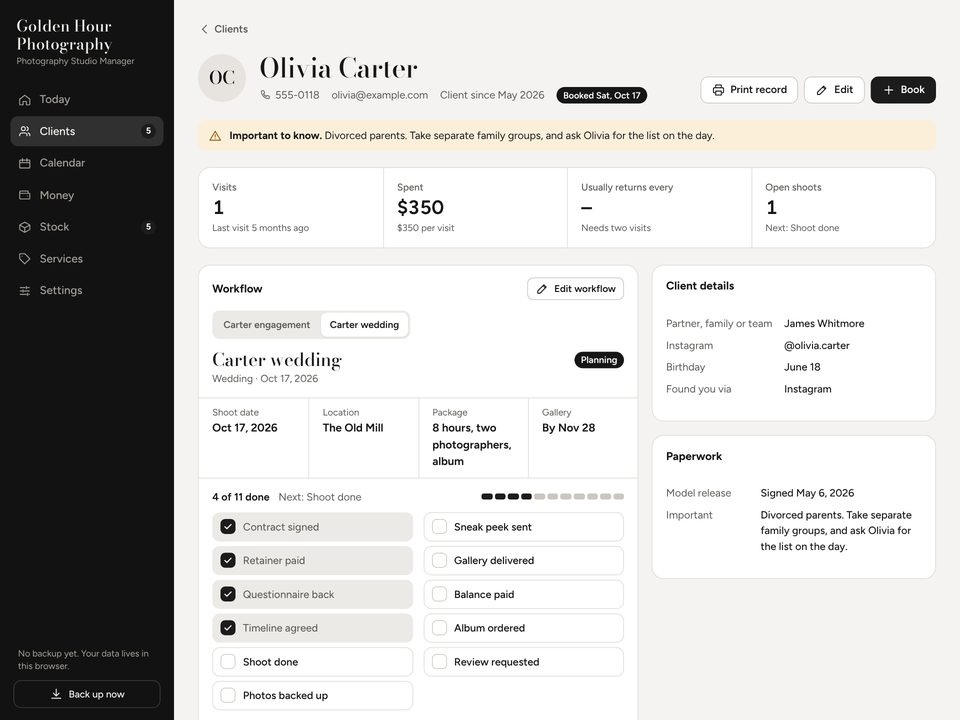Click Last visit 5 months ago text
Image resolution: width=960 pixels, height=720 pixels.
(x=260, y=228)
